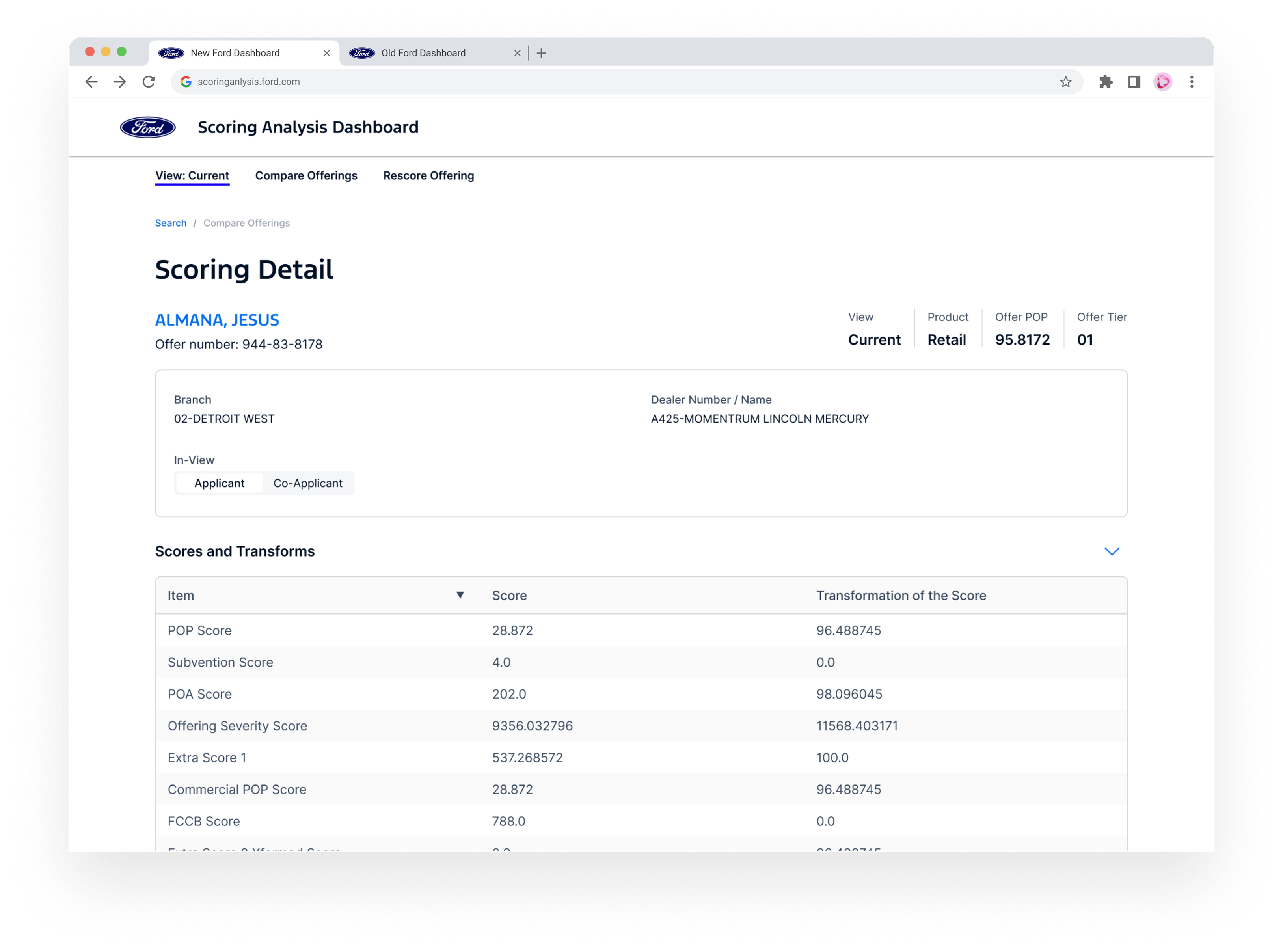
Task: Click the browser back arrow
Action: [91, 82]
